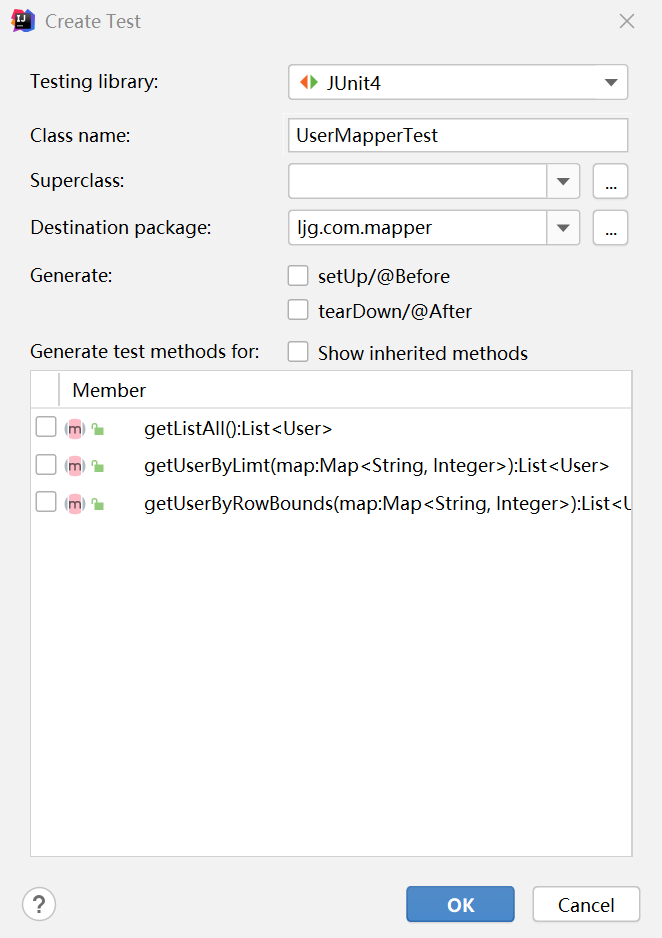Viewport: 662px width, 938px height.
Task: Click the method icon beside getUserByRowBounds
Action: pos(75,504)
